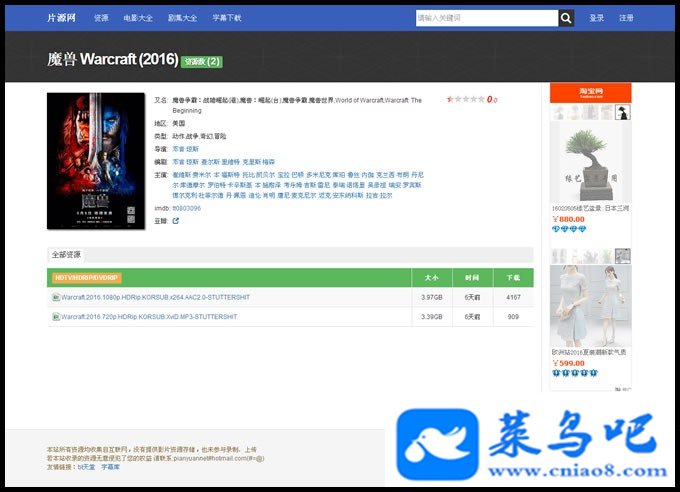Open the 资源 navigation menu item
The image size is (680, 492).
[x=101, y=18]
